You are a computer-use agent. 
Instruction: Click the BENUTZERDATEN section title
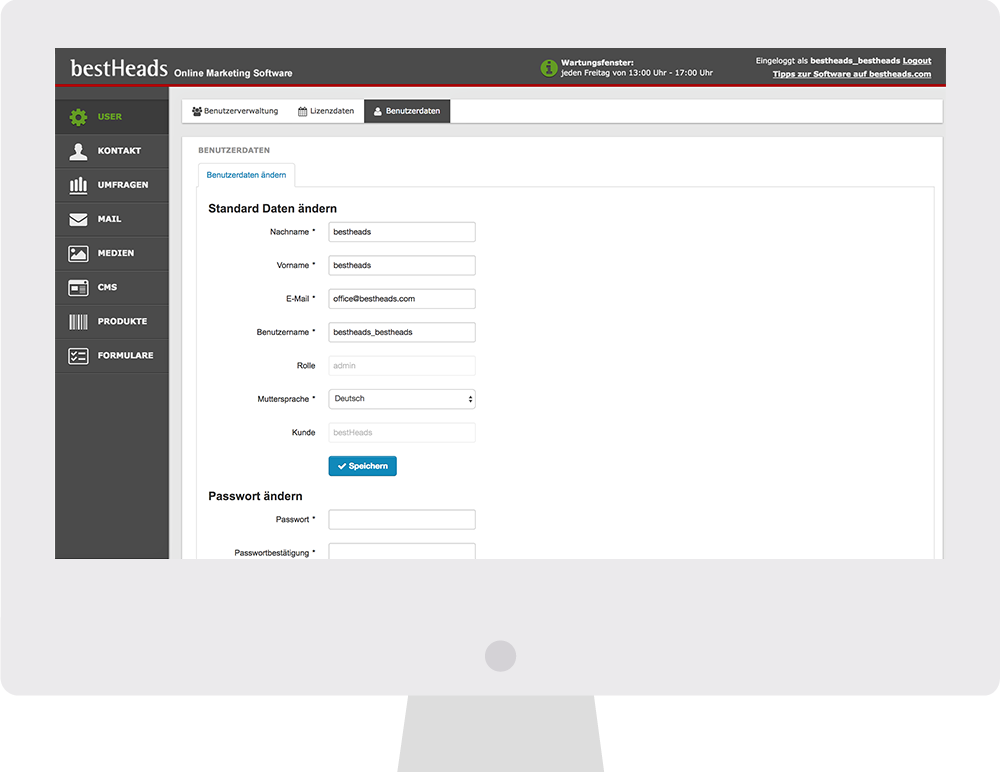(x=234, y=151)
